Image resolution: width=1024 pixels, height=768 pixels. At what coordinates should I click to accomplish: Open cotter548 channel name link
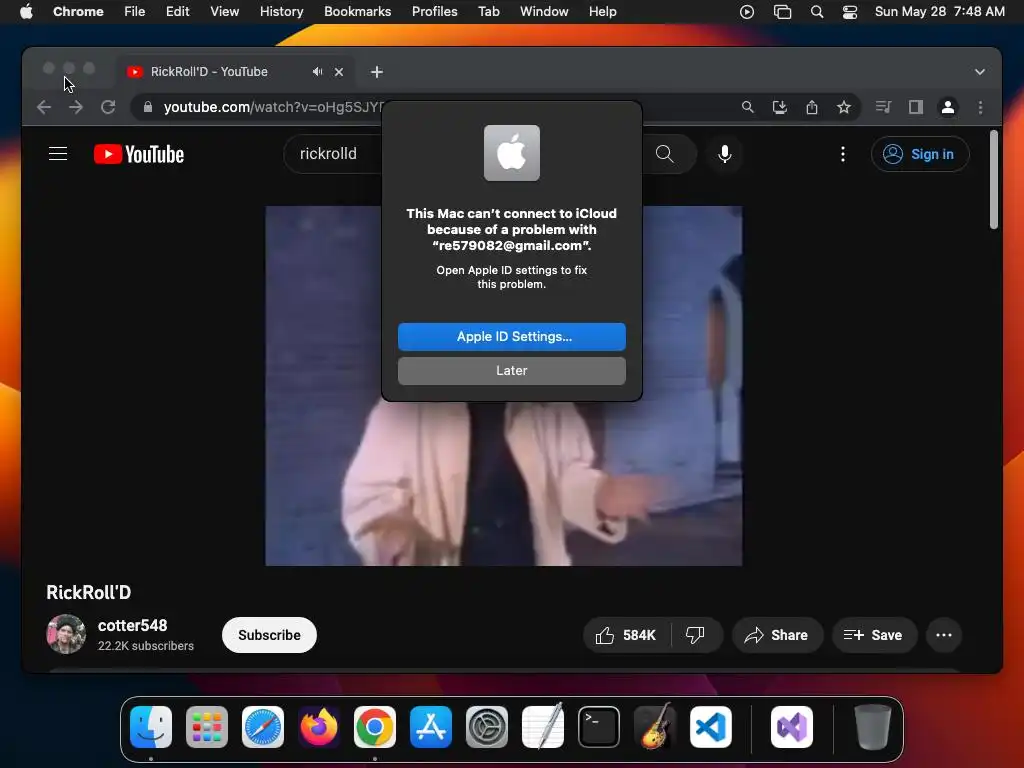click(133, 625)
